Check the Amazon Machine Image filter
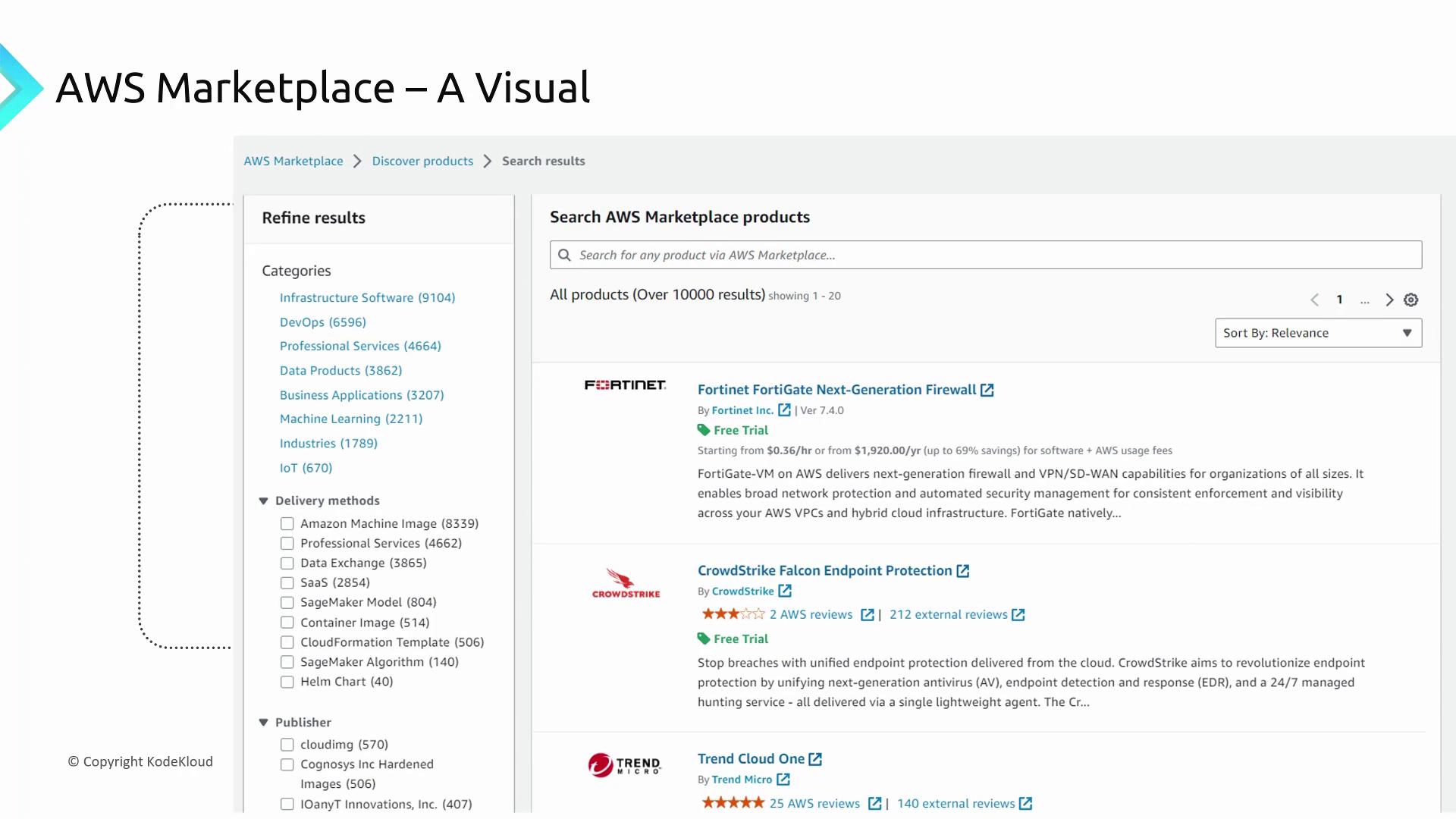The image size is (1456, 819). pos(287,523)
